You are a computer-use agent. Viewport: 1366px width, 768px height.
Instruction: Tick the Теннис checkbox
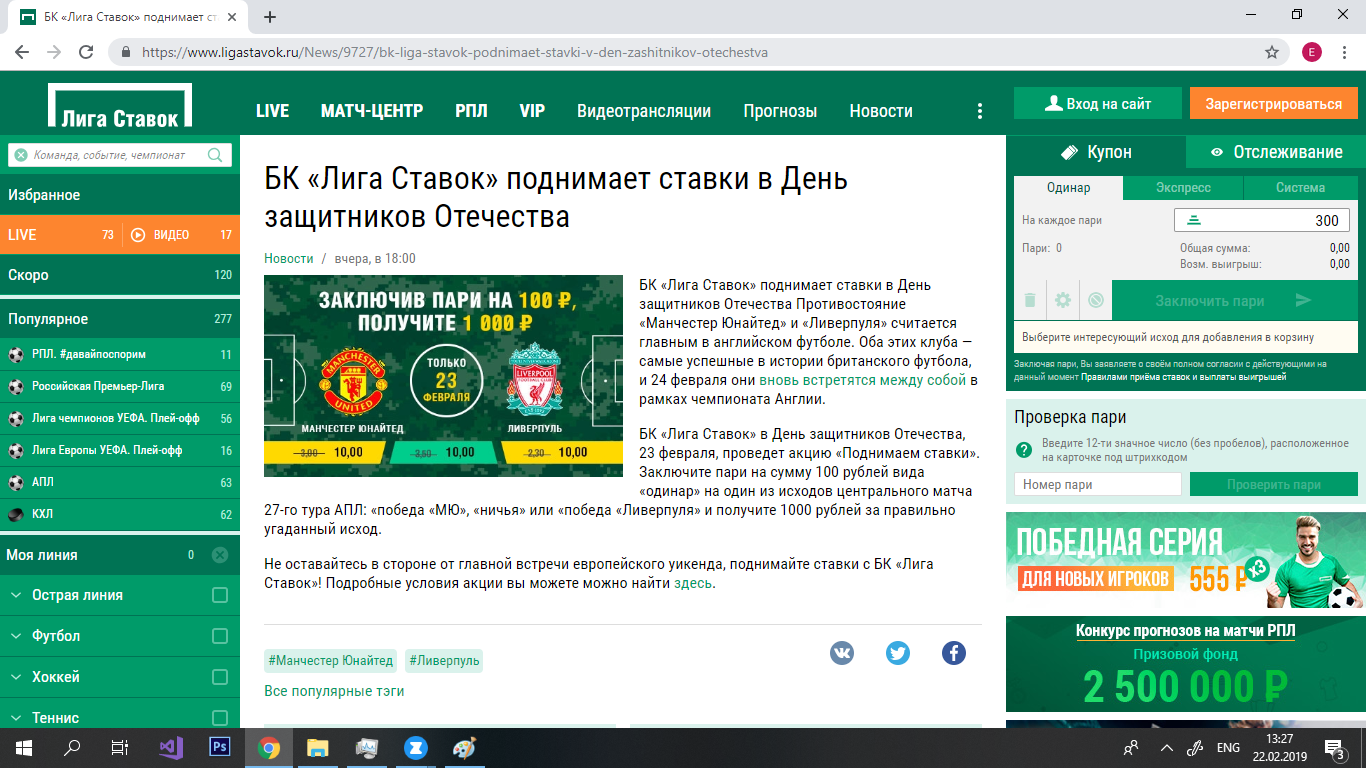tap(220, 718)
